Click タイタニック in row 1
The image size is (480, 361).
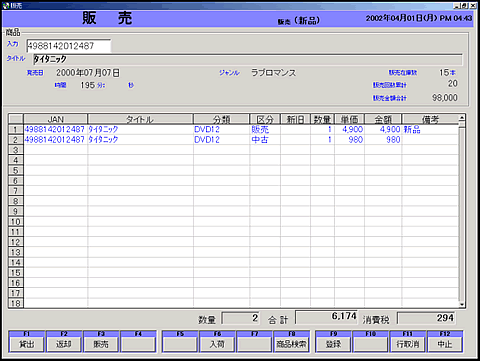pyautogui.click(x=103, y=129)
